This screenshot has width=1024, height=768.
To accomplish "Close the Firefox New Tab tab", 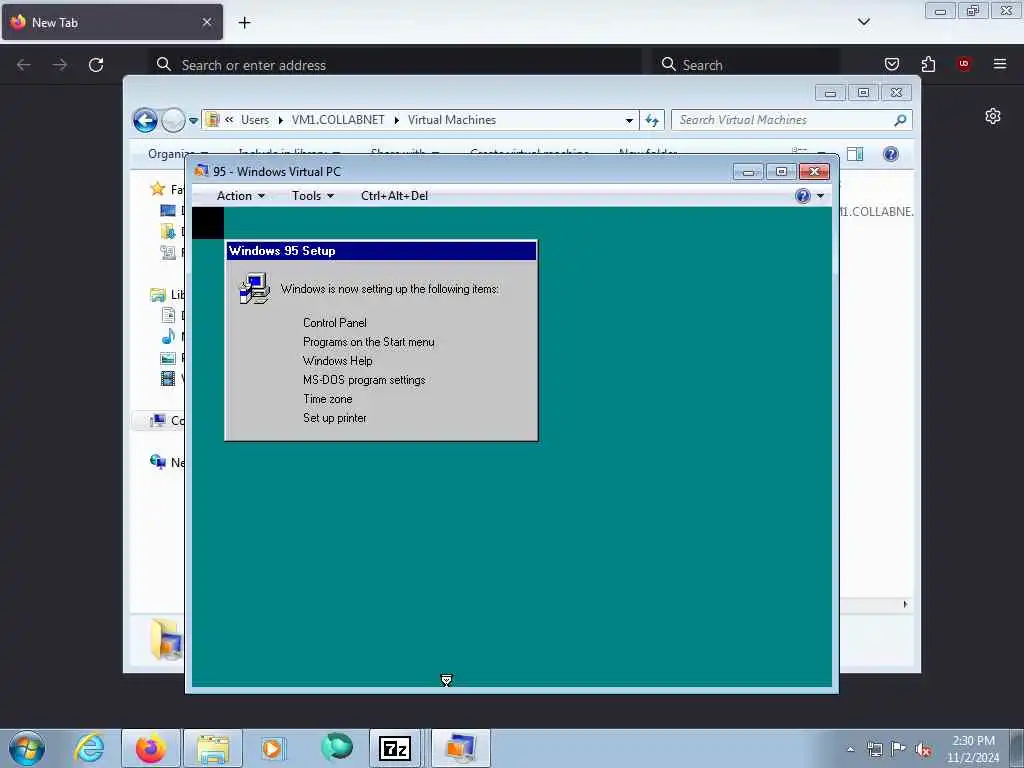I will (207, 22).
